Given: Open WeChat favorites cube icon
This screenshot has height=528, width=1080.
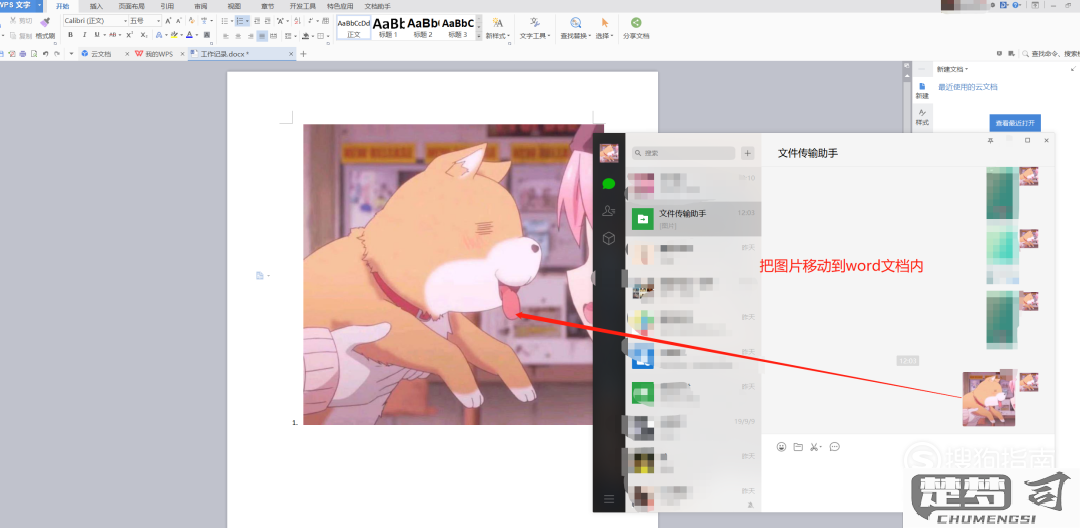Looking at the screenshot, I should [608, 238].
